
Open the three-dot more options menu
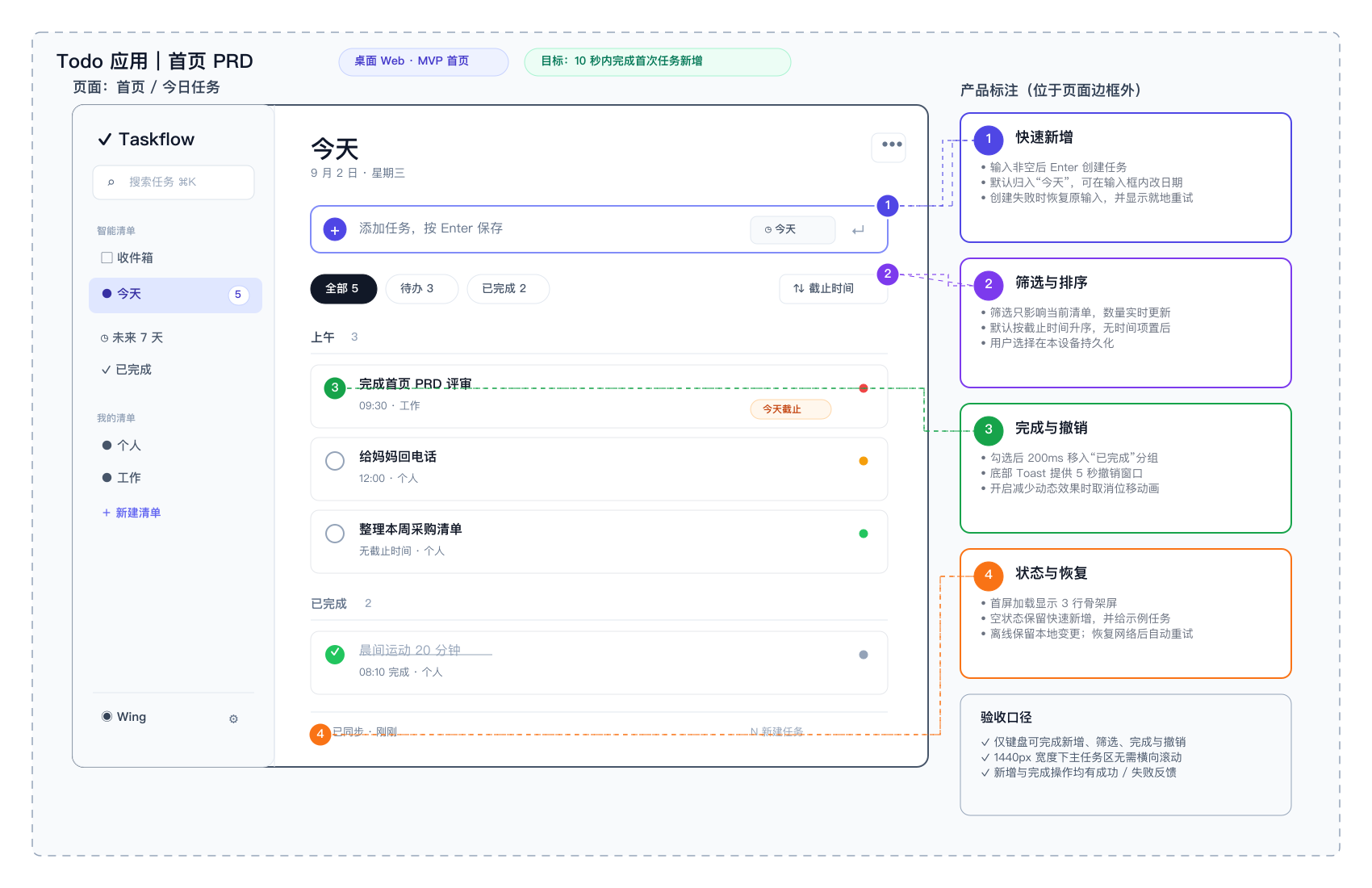pyautogui.click(x=889, y=146)
